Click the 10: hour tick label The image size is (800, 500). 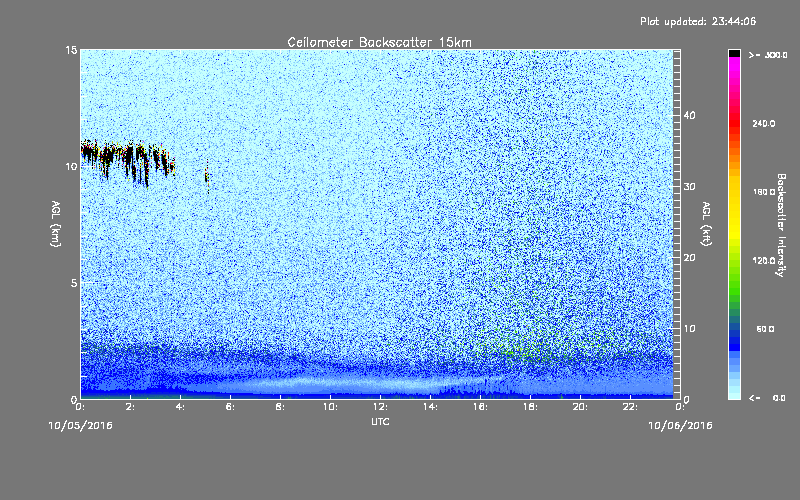tap(330, 407)
